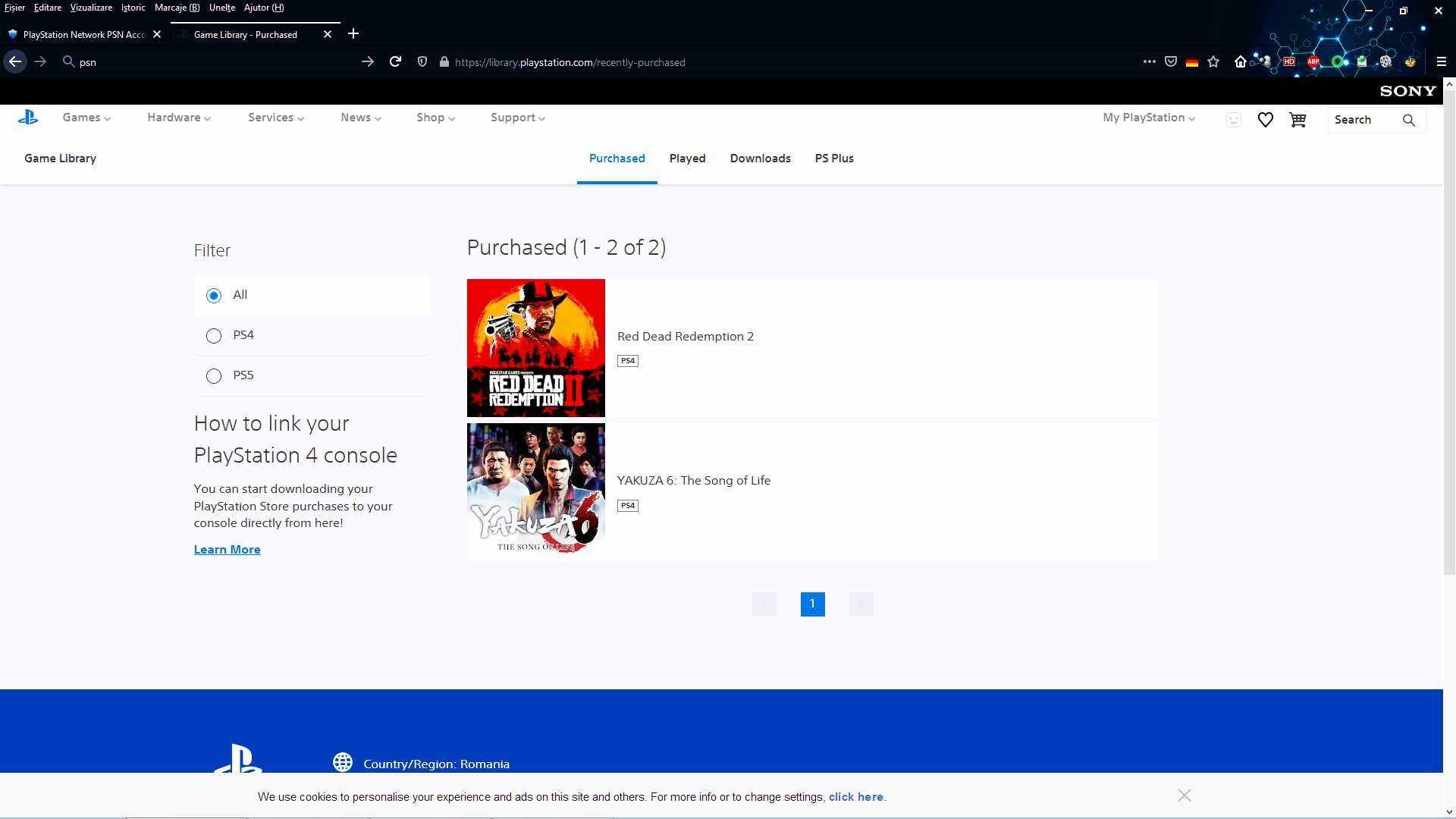Open the Red Dead Redemption 2 title link
The image size is (1456, 819).
coord(685,337)
